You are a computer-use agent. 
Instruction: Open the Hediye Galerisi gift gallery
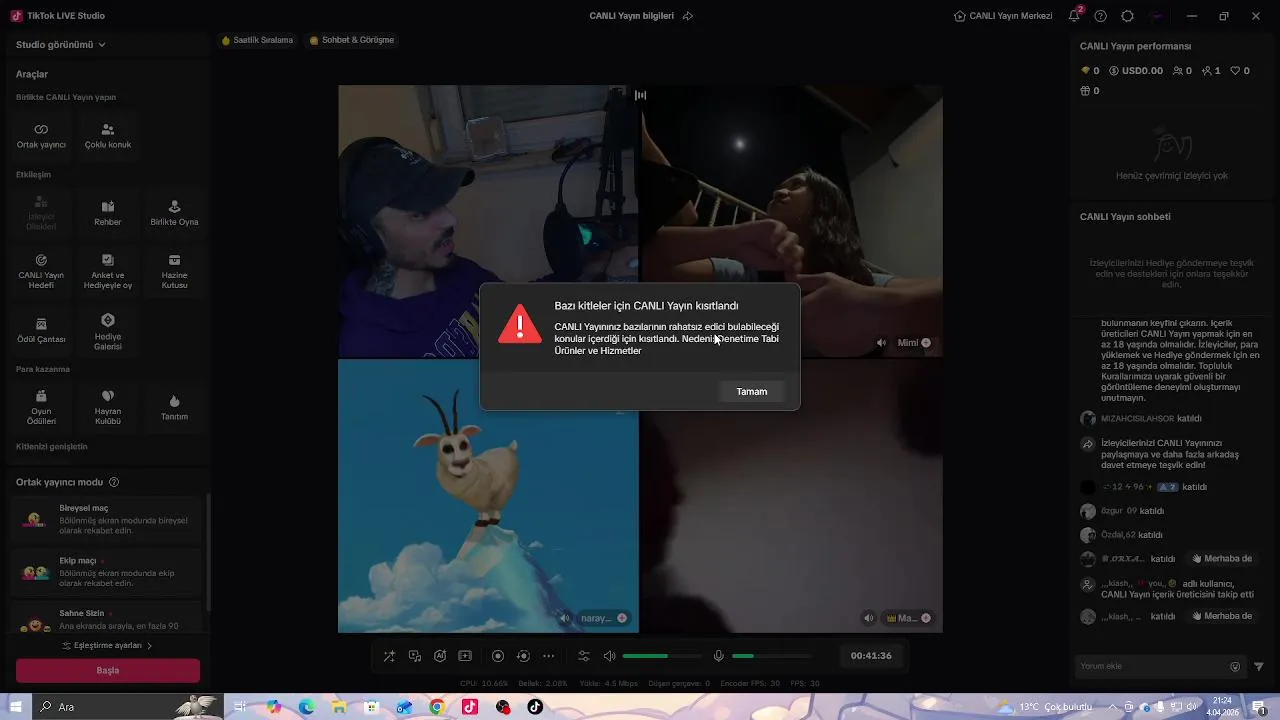108,332
